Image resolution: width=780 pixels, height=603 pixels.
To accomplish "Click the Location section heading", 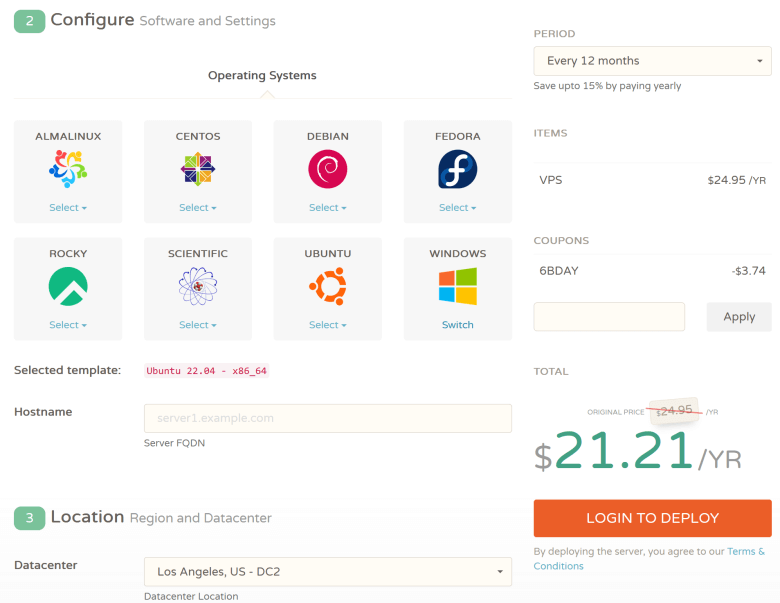I will [88, 517].
